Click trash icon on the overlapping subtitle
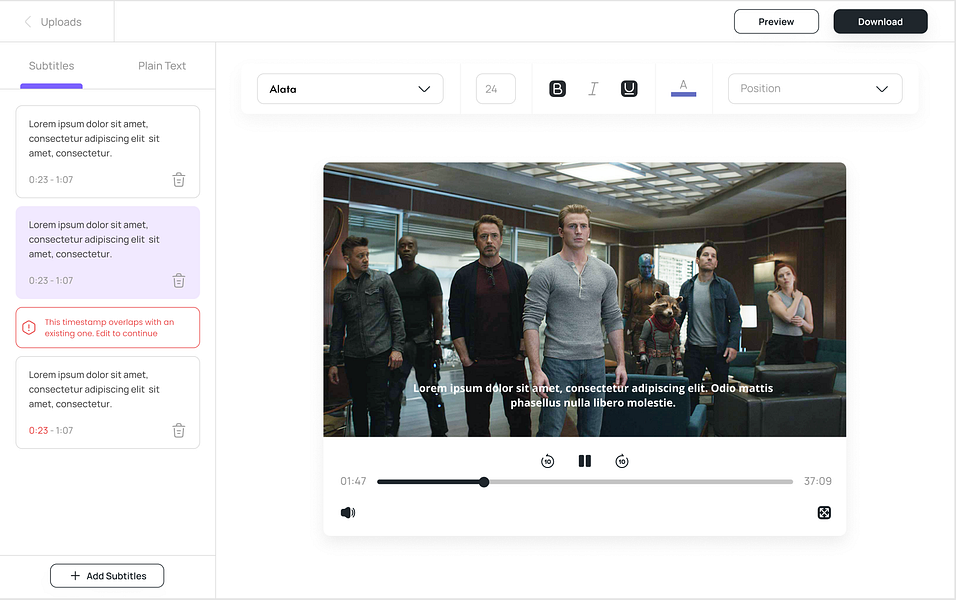Screen dimensions: 956x600 click(x=178, y=431)
